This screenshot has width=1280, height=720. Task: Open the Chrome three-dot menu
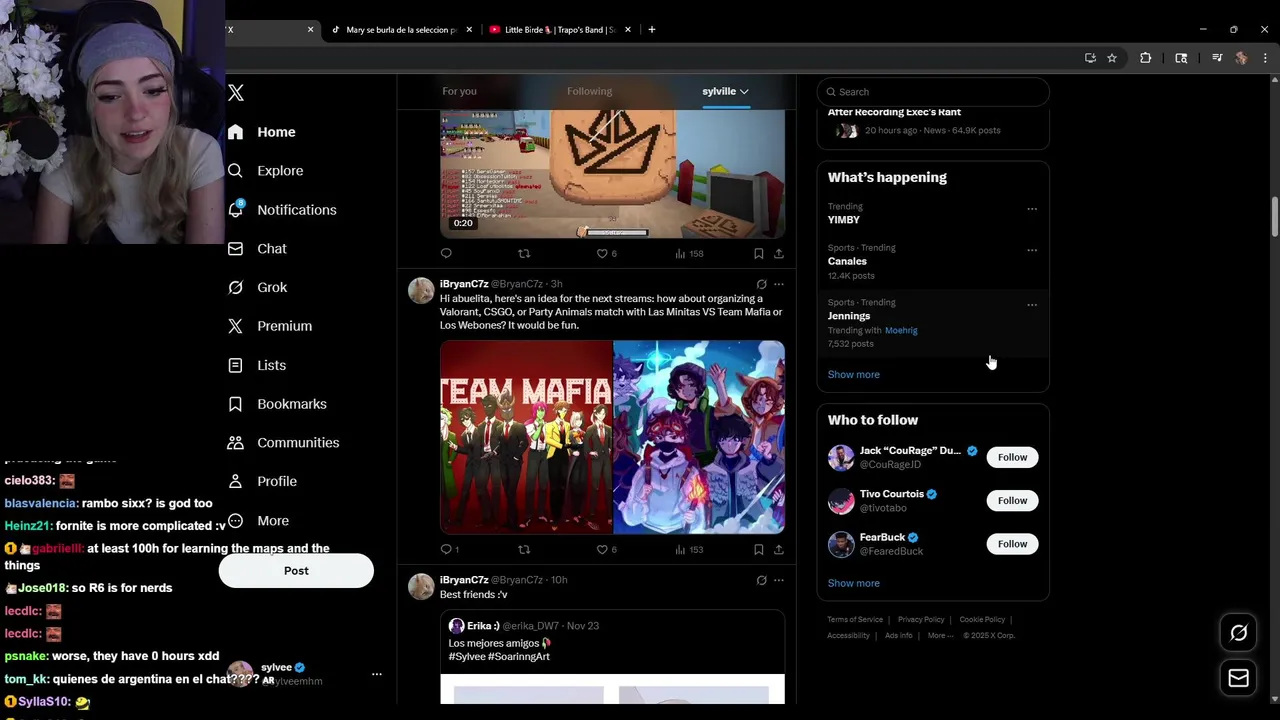[x=1265, y=58]
